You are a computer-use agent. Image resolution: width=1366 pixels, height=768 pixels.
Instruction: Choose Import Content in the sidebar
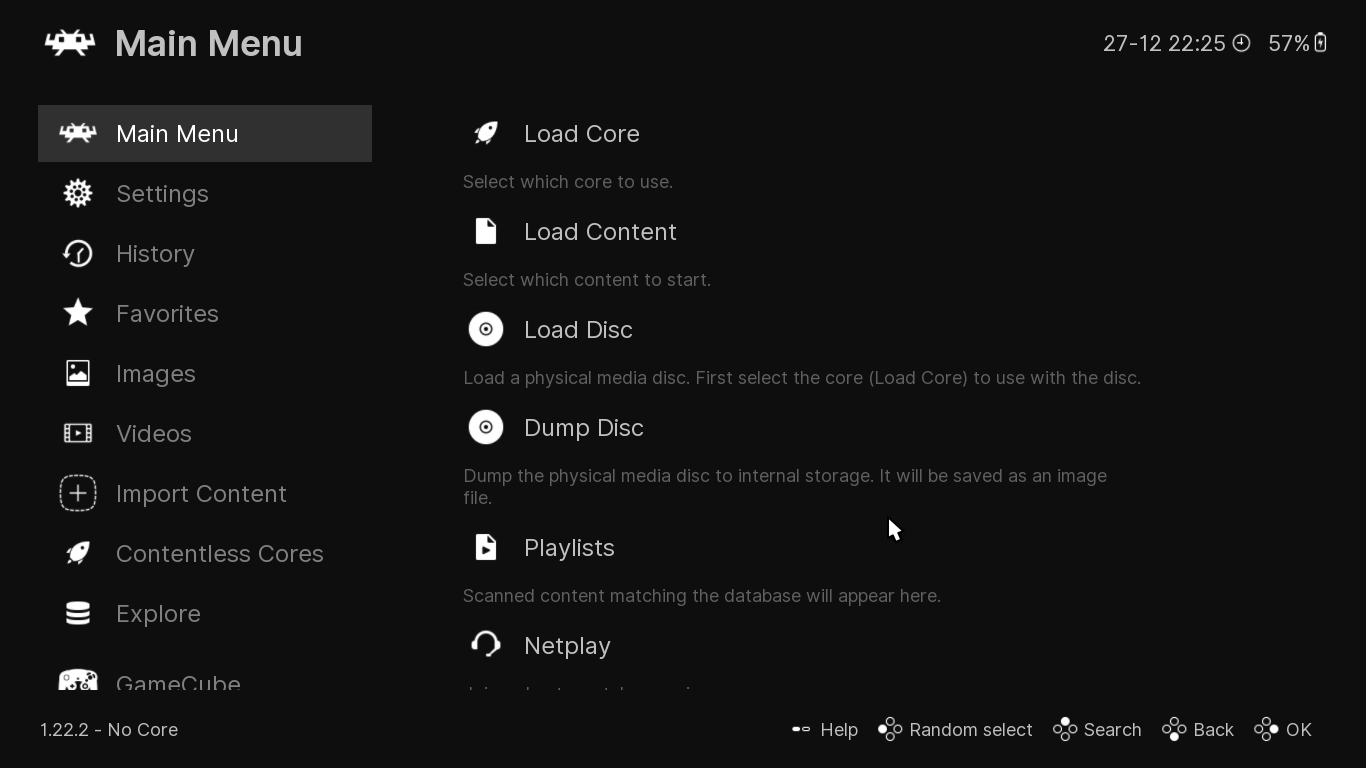click(x=205, y=493)
